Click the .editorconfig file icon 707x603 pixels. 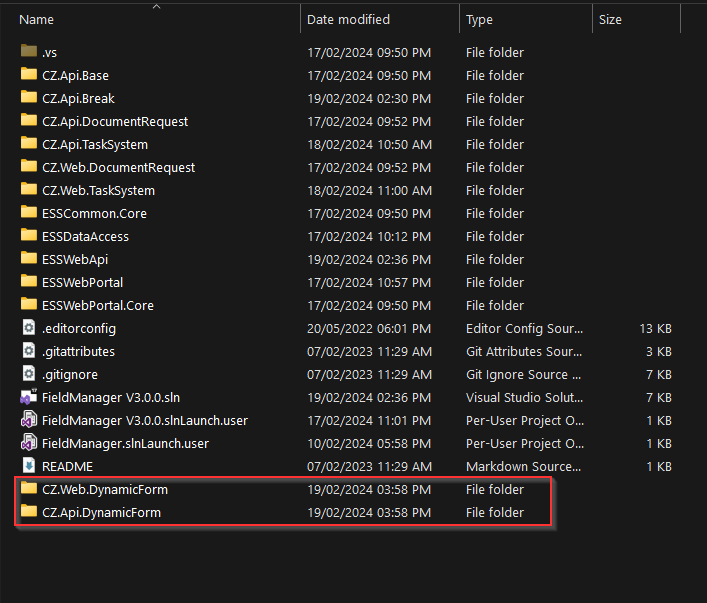click(29, 327)
